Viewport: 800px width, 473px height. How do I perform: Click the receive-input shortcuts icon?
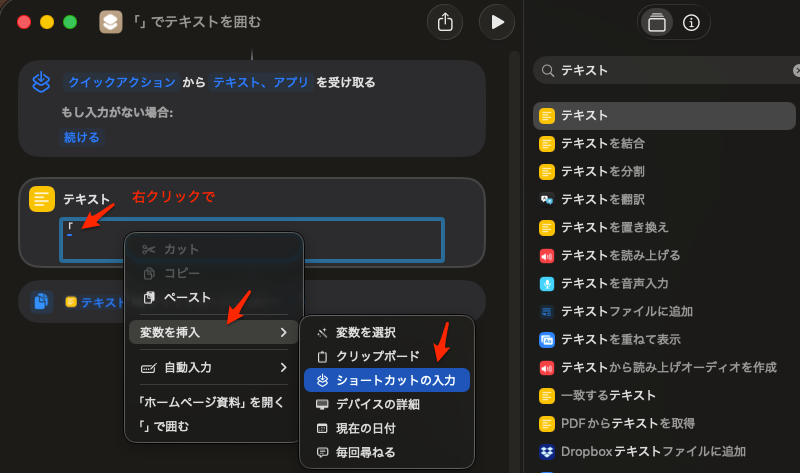41,82
